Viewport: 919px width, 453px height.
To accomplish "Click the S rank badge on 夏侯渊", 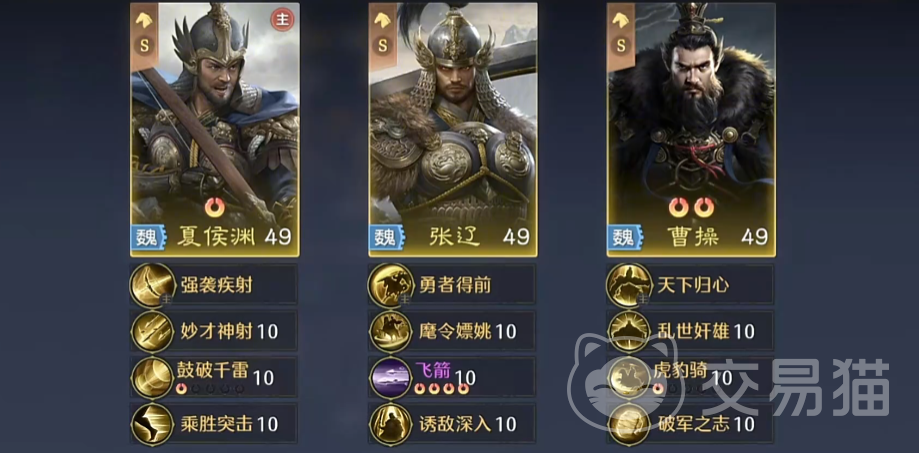I will tap(144, 45).
